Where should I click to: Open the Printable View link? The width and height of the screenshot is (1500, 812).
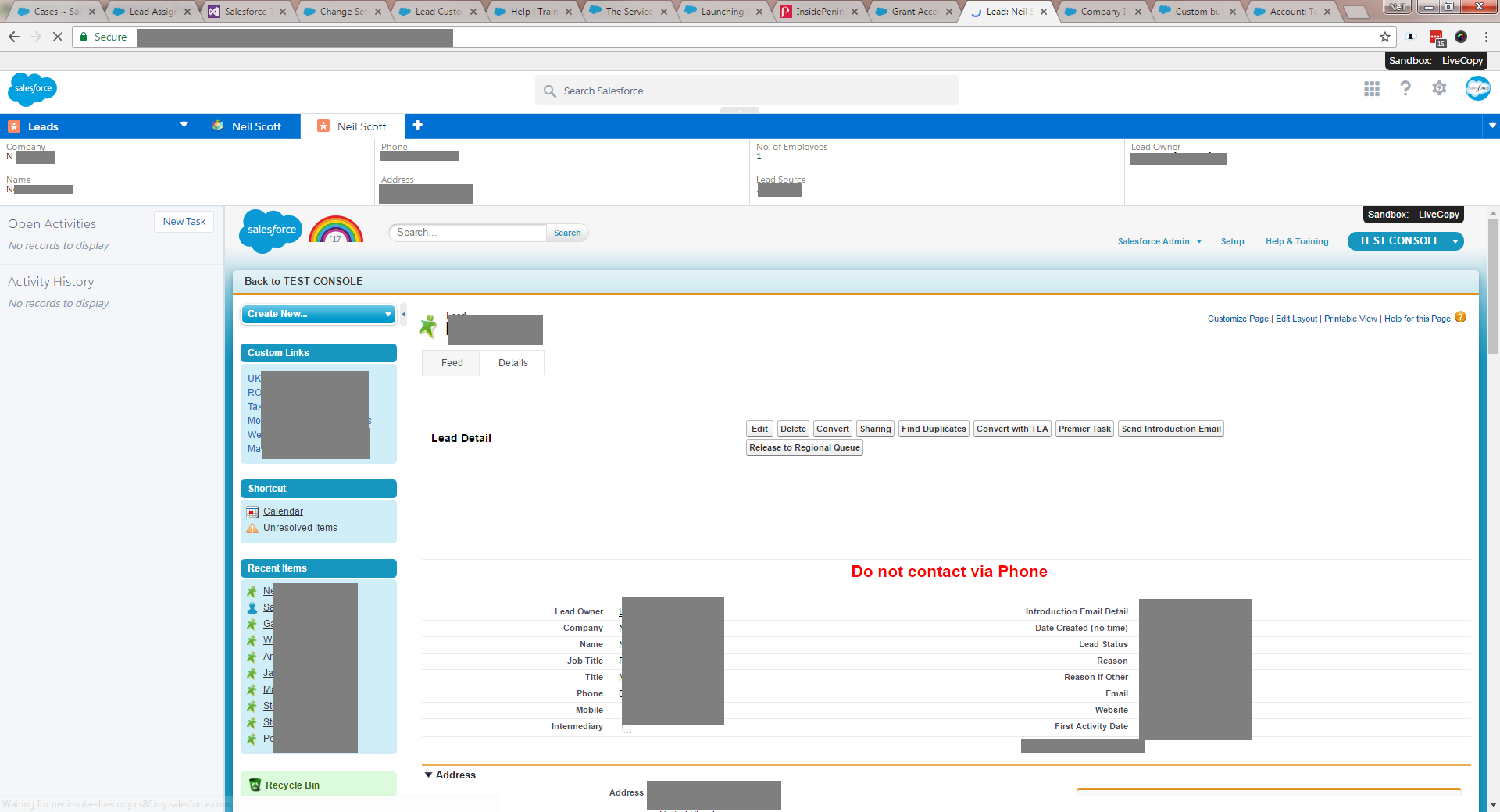1351,319
